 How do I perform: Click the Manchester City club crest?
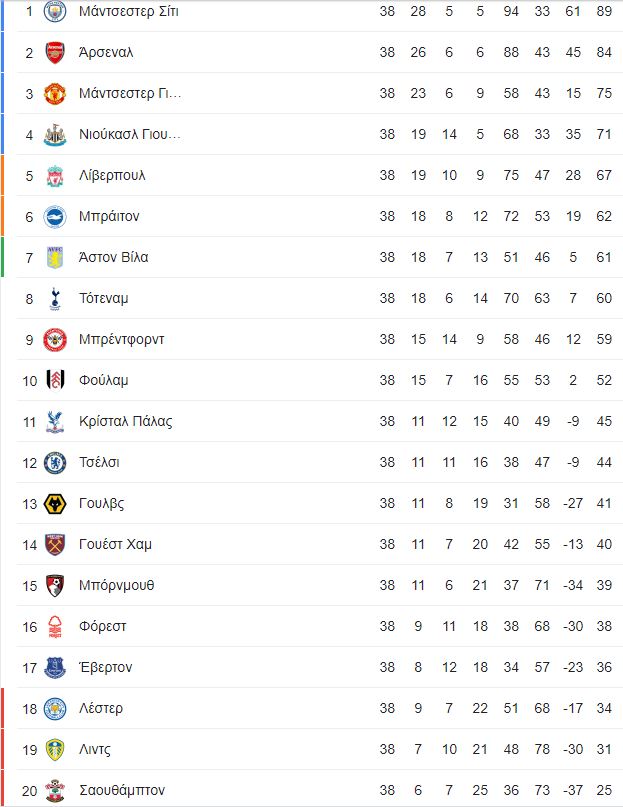pyautogui.click(x=55, y=12)
